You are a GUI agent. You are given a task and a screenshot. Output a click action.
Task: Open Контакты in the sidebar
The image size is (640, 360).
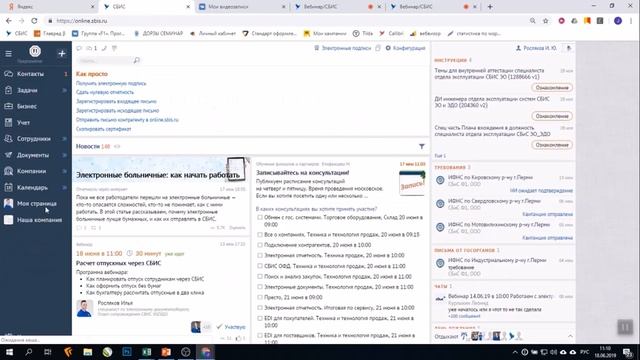tap(30, 74)
